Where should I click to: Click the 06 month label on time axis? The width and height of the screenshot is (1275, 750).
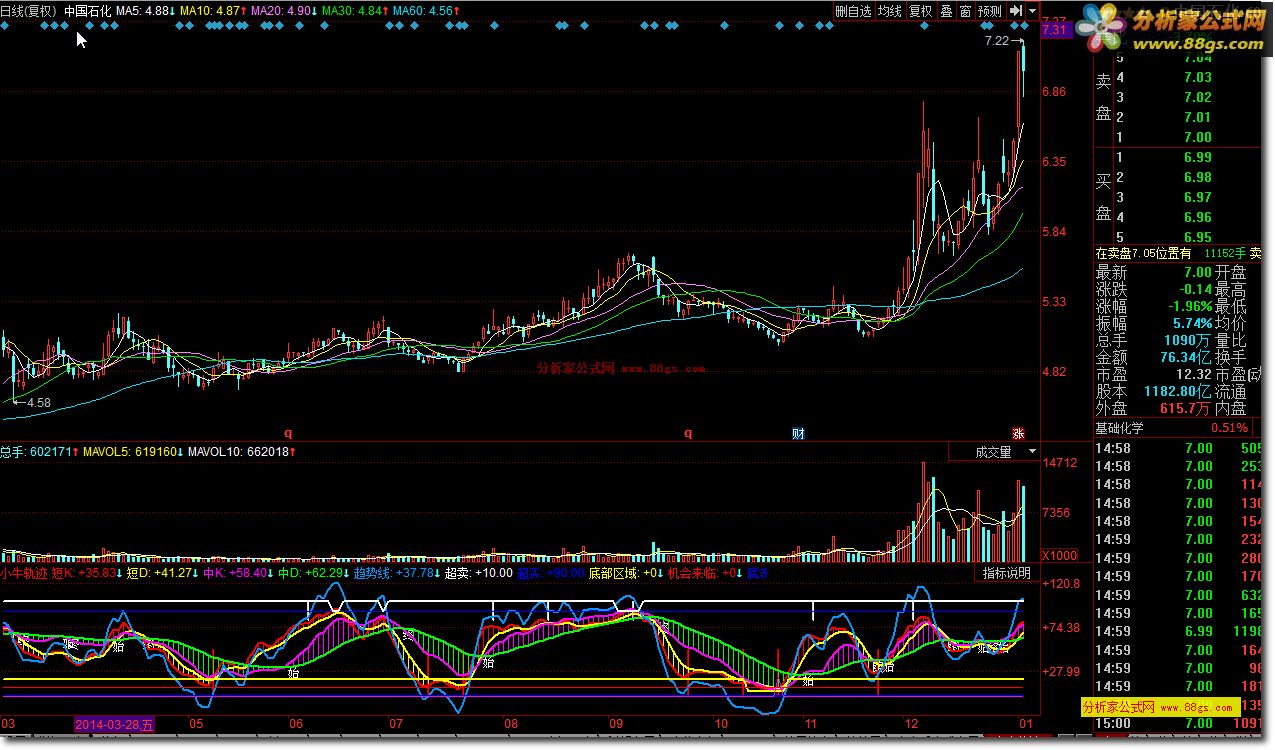(296, 723)
